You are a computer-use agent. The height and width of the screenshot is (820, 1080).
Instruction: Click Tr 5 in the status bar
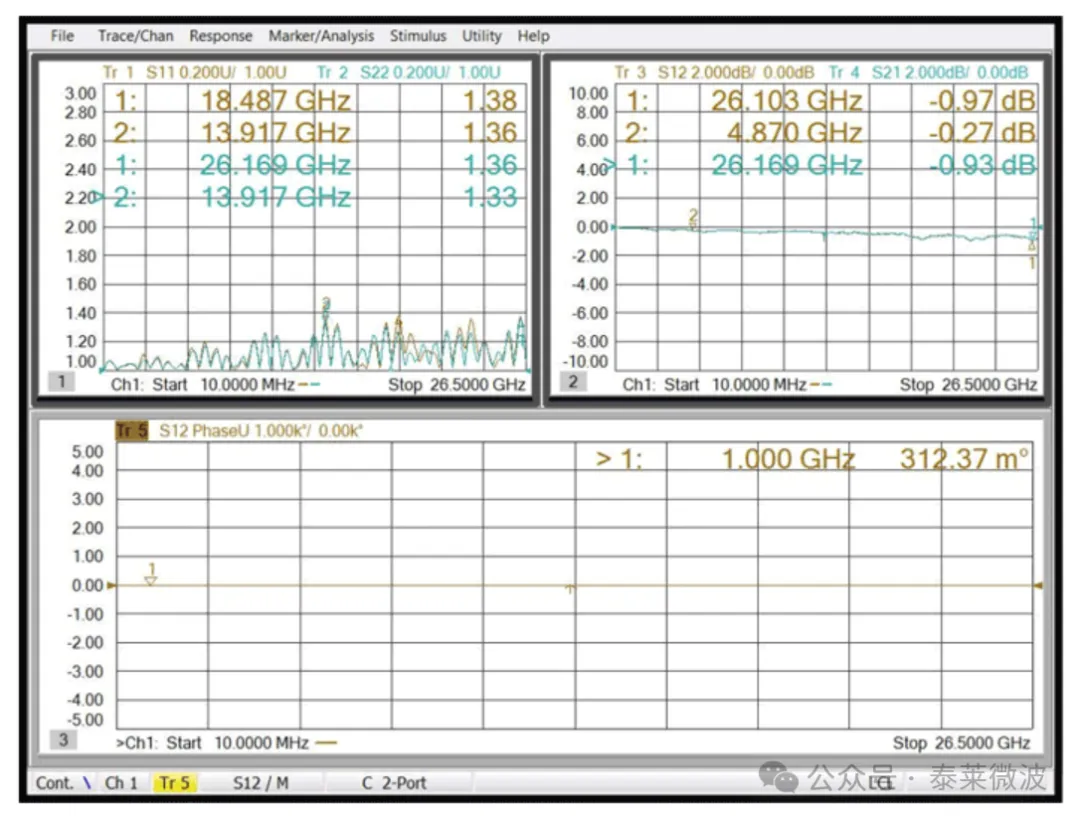click(x=174, y=783)
